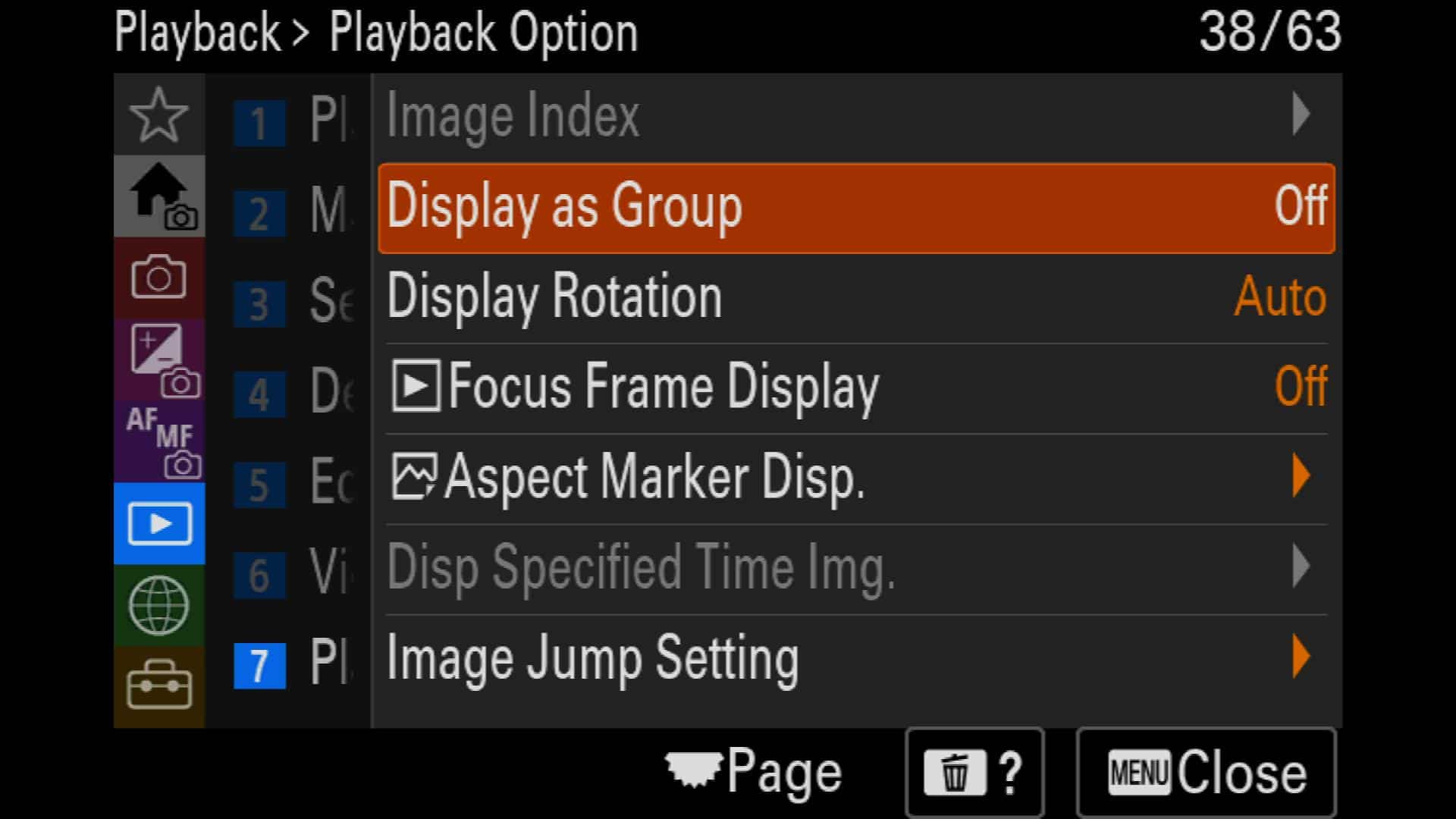Open Disp Specified Time Img. item

tap(856, 568)
